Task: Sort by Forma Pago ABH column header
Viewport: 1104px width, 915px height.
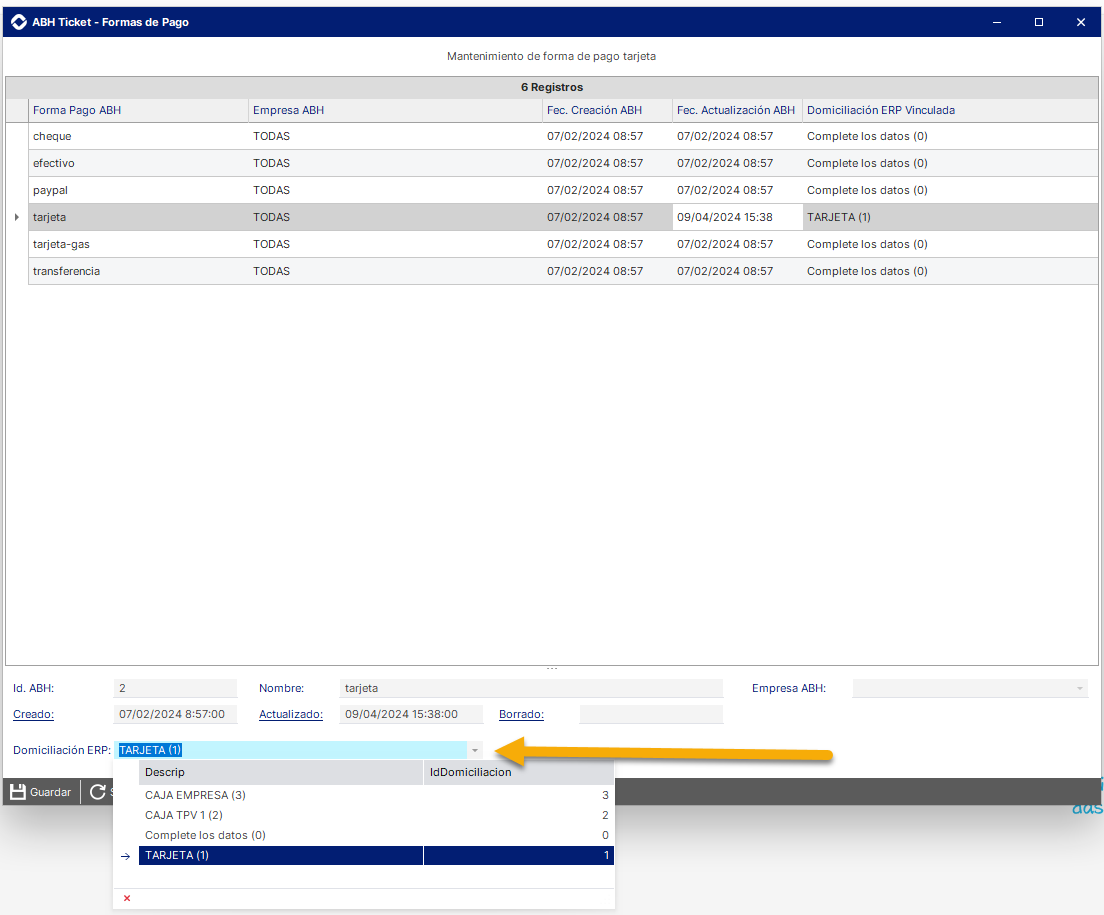Action: [x=138, y=110]
